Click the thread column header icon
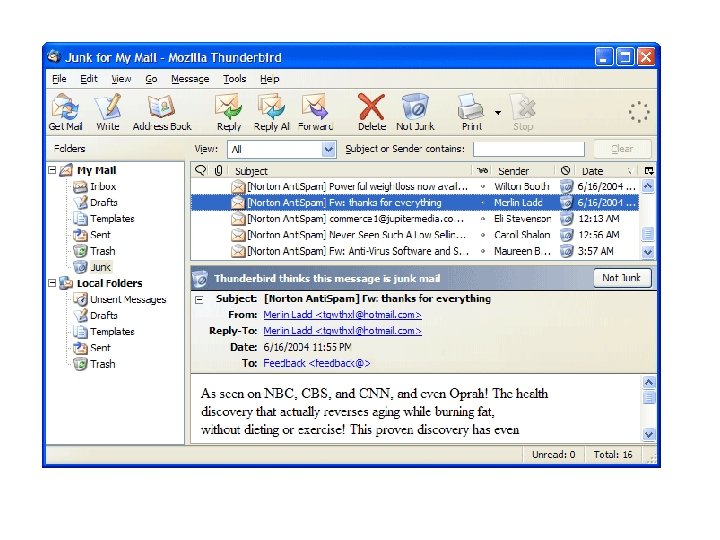The height and width of the screenshot is (540, 720). [201, 171]
